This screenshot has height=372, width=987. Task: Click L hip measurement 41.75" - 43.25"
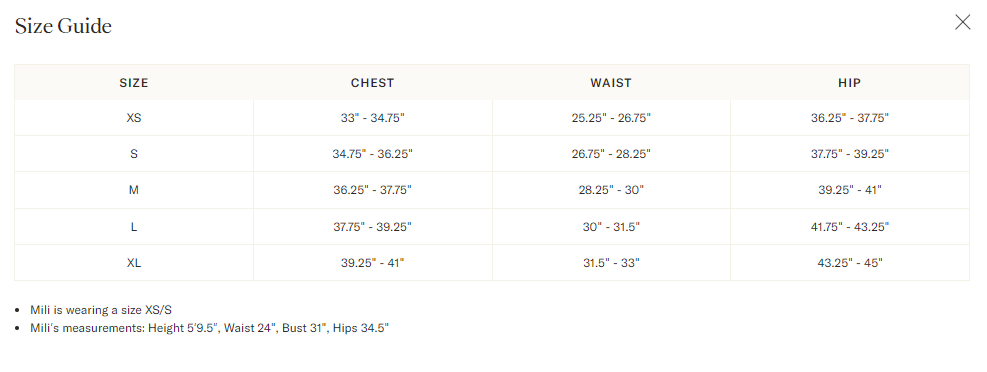850,227
